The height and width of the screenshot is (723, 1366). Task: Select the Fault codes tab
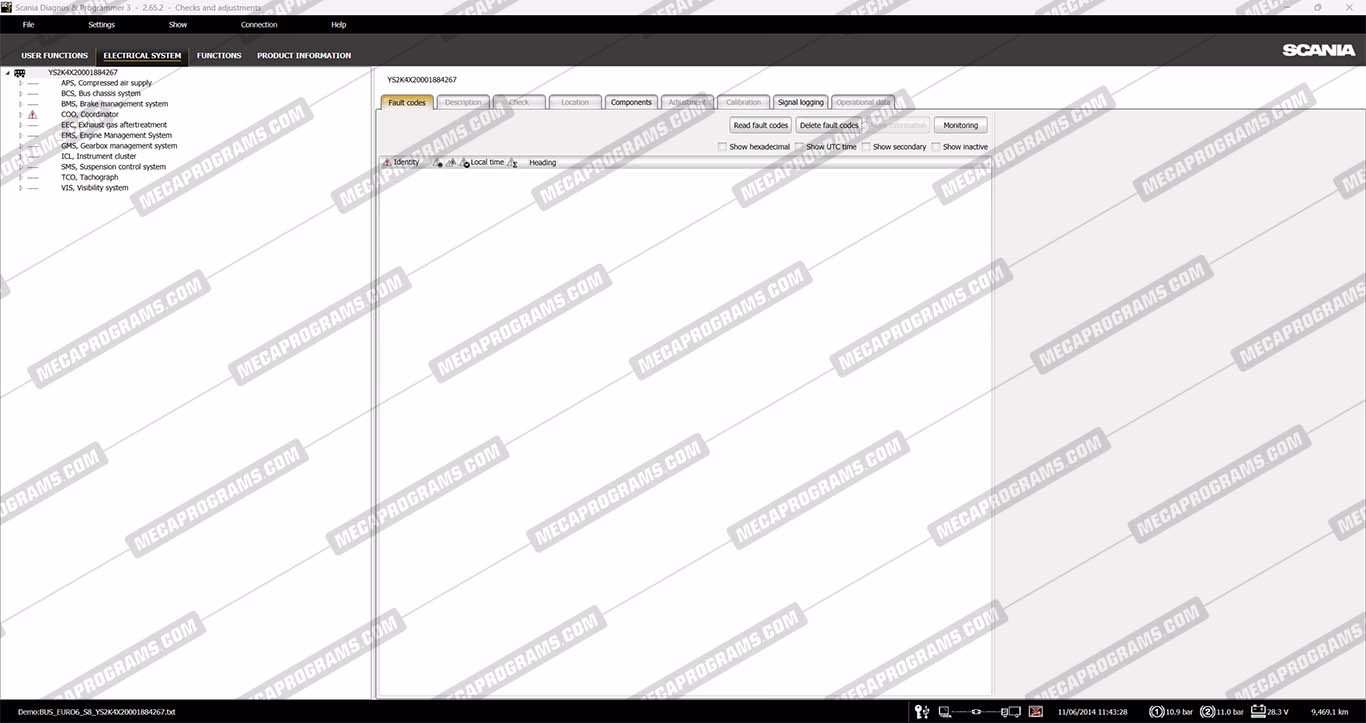click(407, 102)
